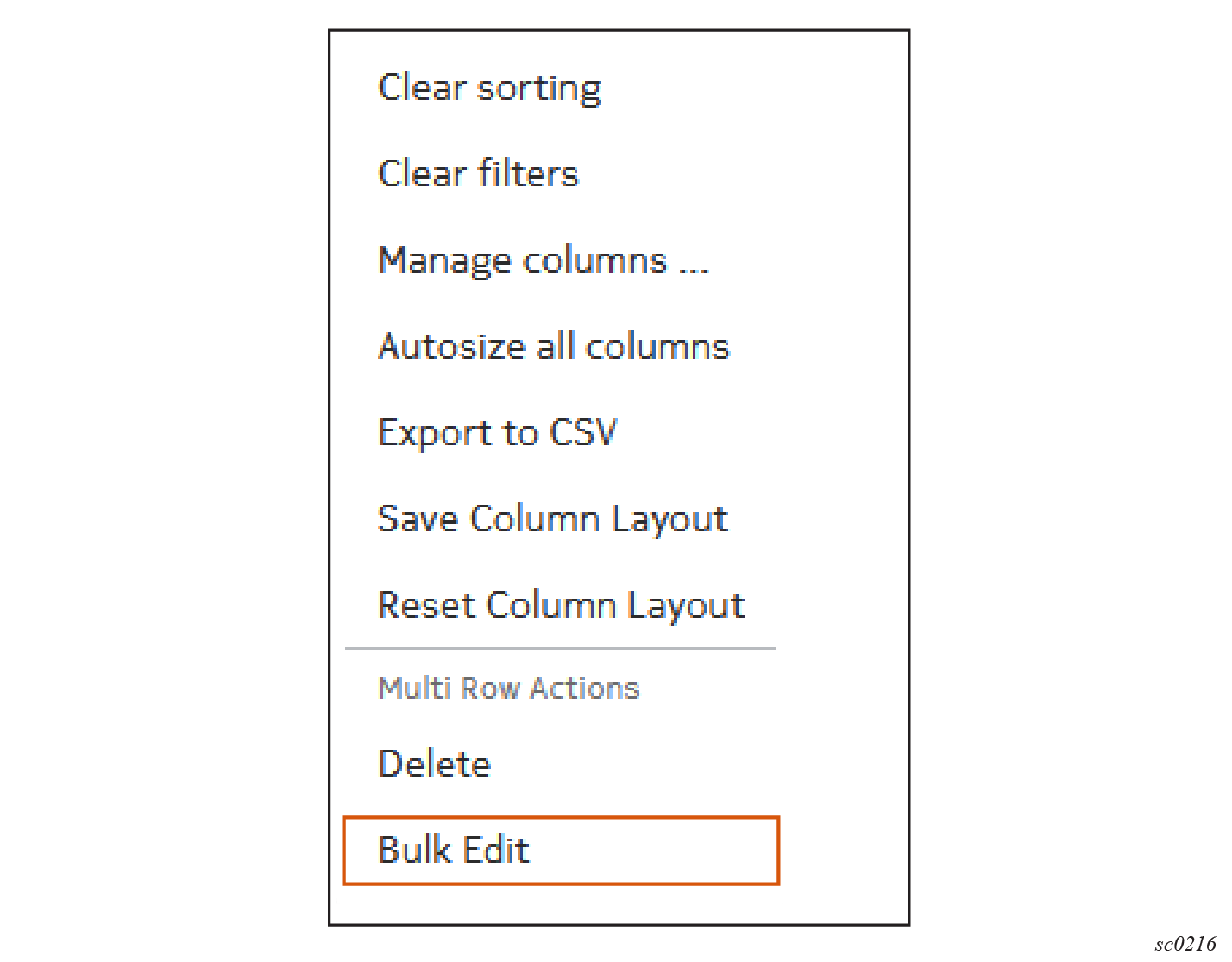This screenshot has width=1232, height=962.
Task: Open the column management option
Action: point(543,261)
